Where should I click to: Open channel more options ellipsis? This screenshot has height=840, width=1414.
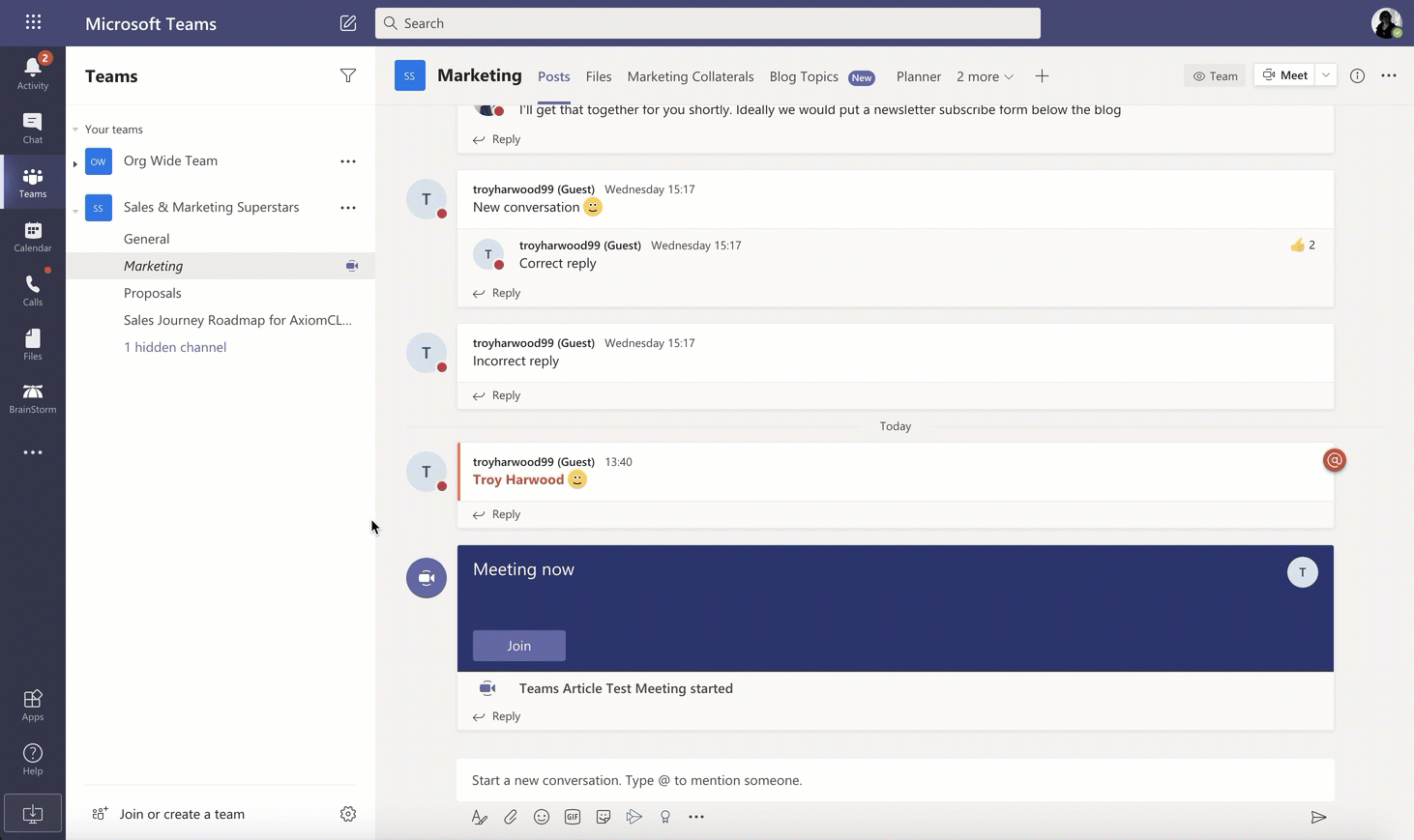pos(1389,75)
